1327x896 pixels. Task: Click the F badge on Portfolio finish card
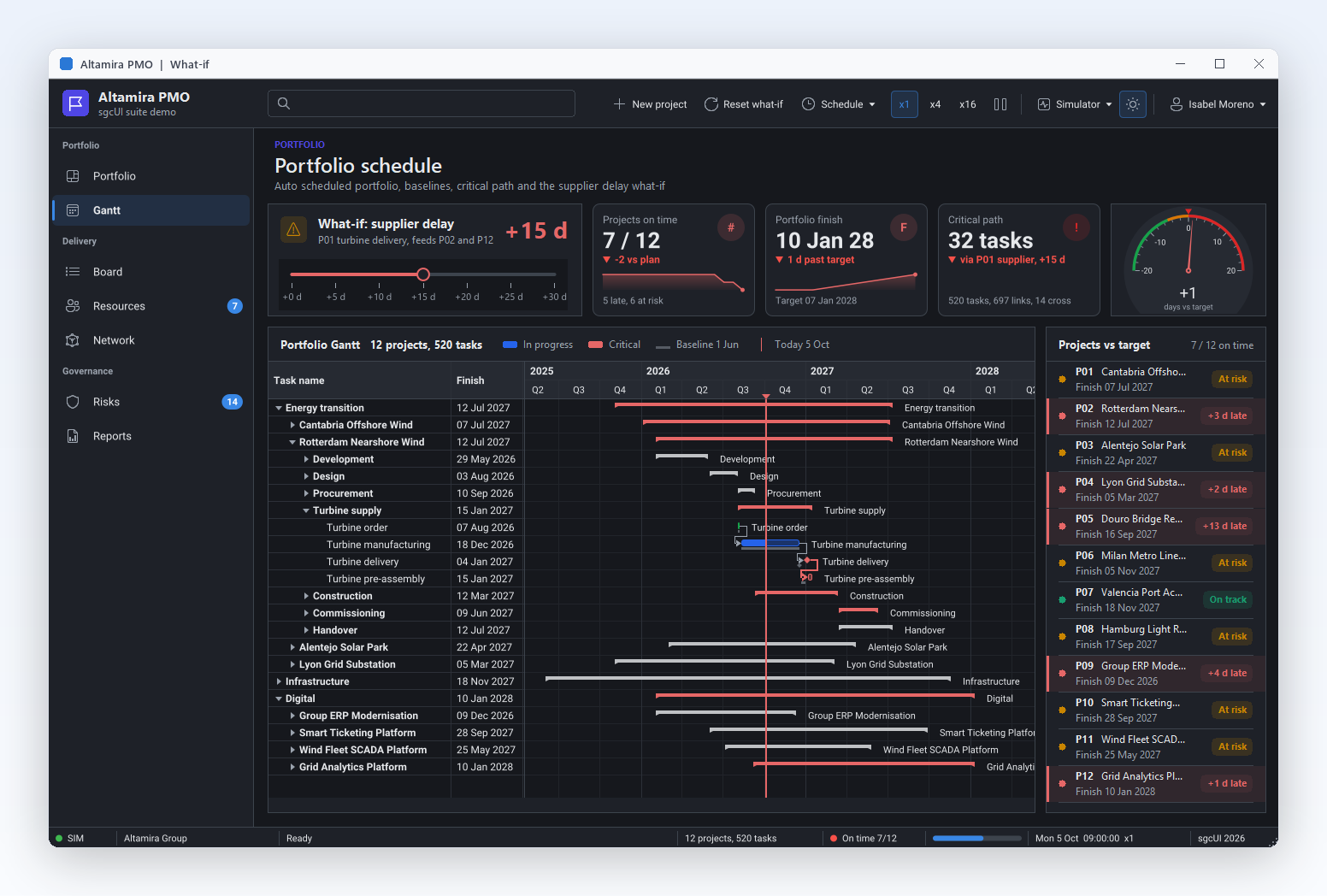[904, 227]
